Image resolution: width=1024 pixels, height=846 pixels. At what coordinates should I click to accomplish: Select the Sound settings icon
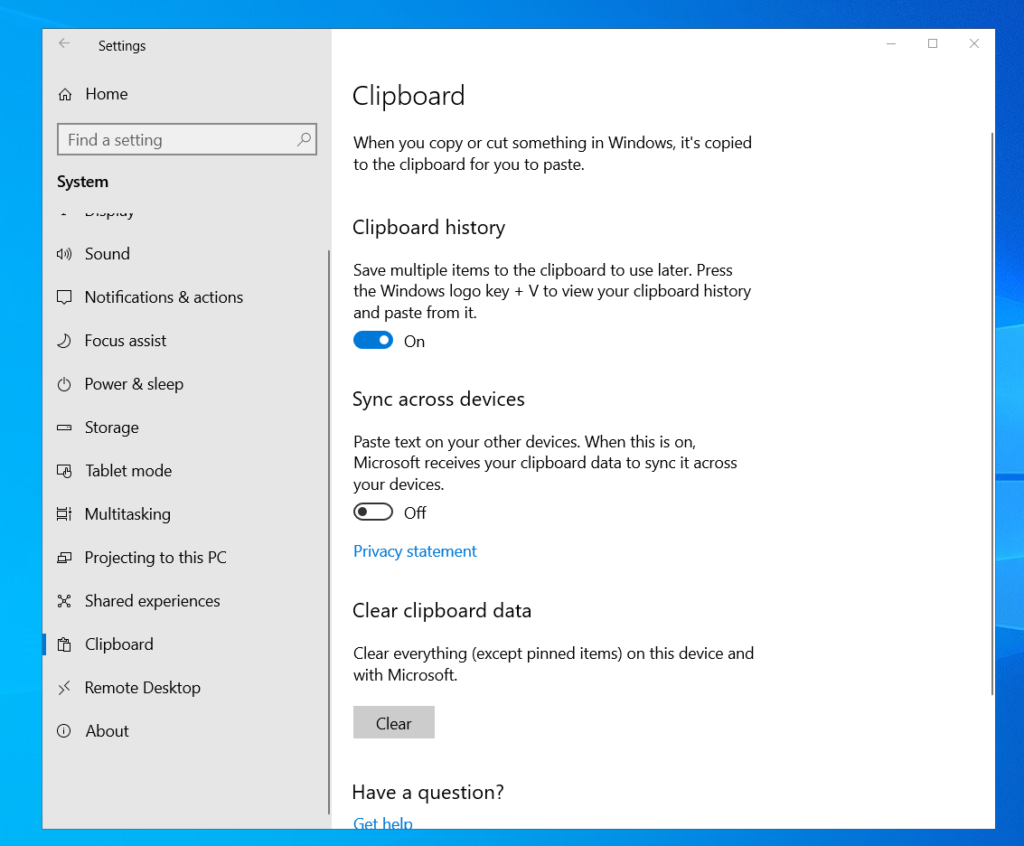click(x=63, y=253)
